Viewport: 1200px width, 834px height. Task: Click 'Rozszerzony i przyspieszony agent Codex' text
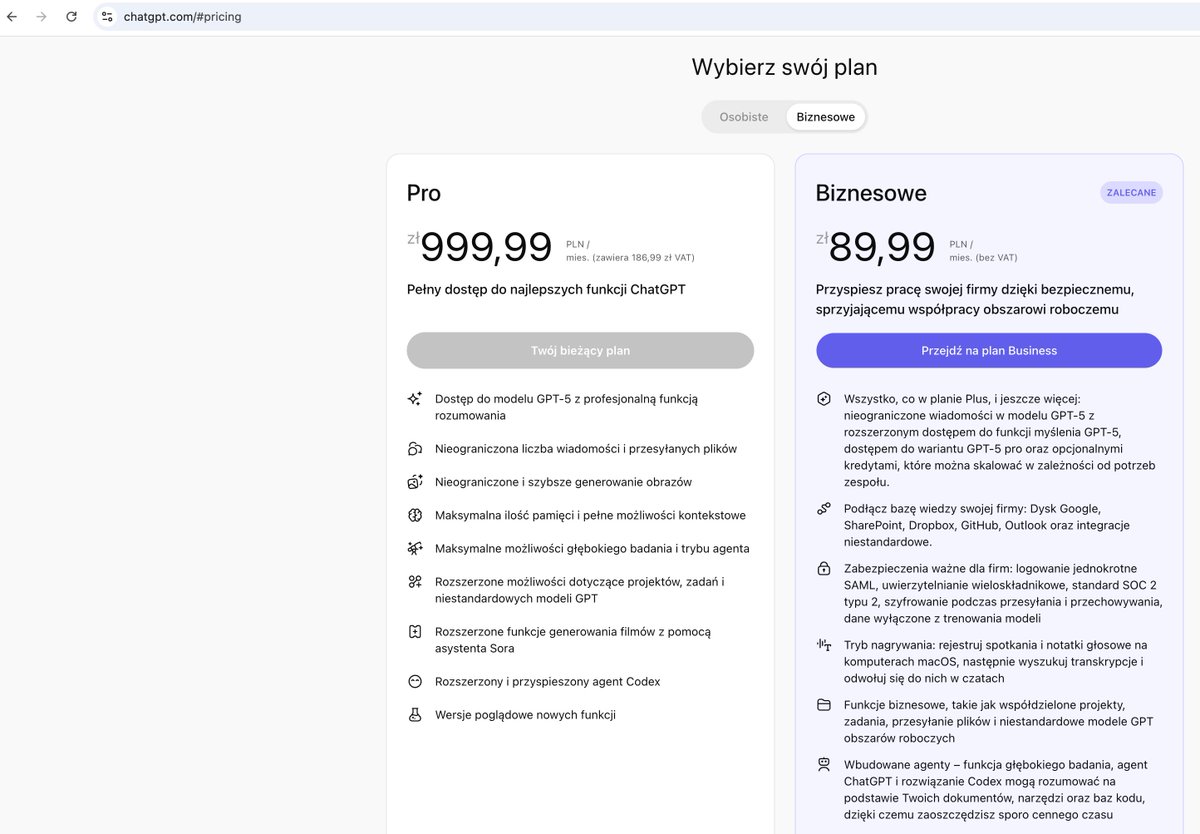click(548, 681)
